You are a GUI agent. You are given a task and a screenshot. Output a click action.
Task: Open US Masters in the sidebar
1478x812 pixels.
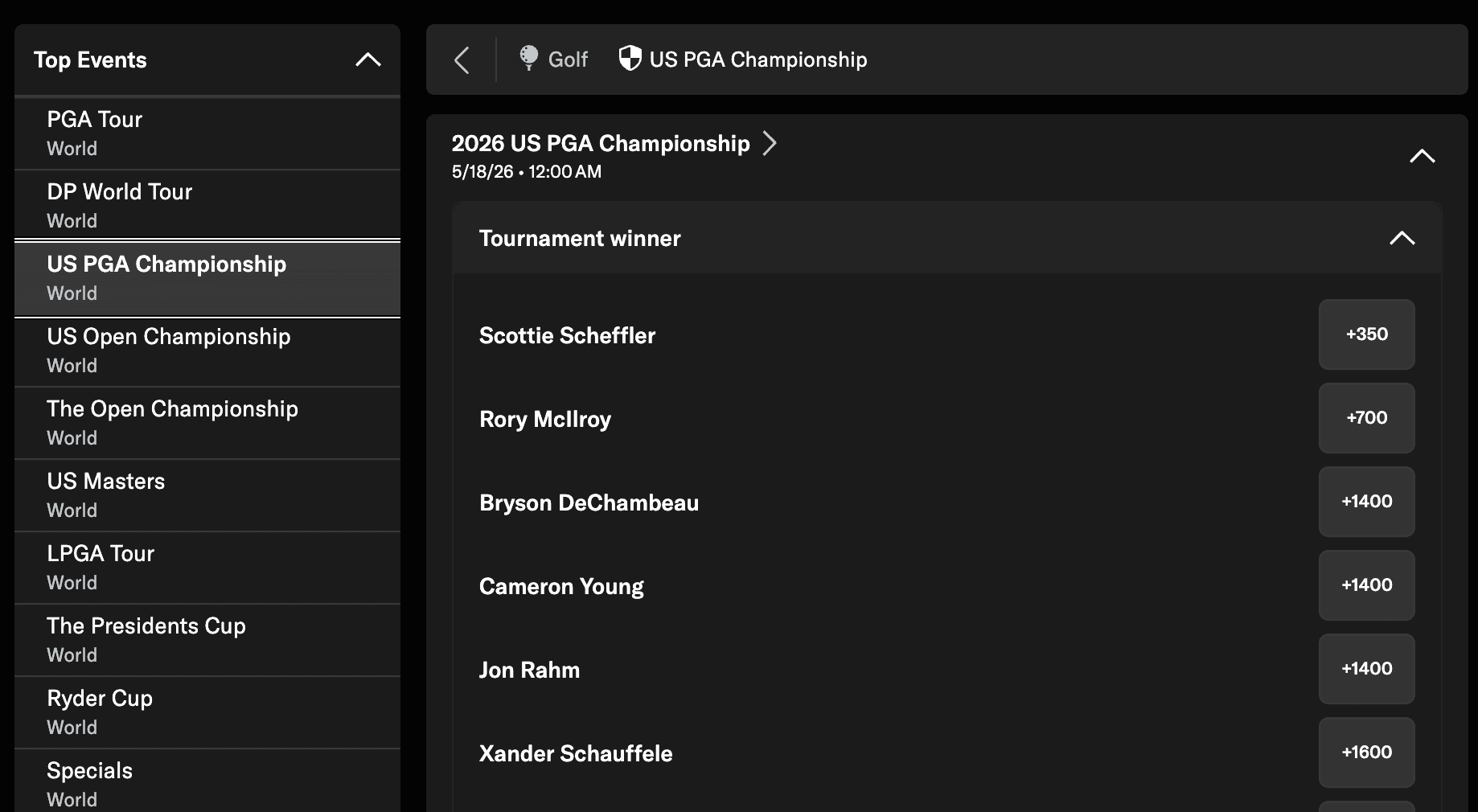click(207, 495)
